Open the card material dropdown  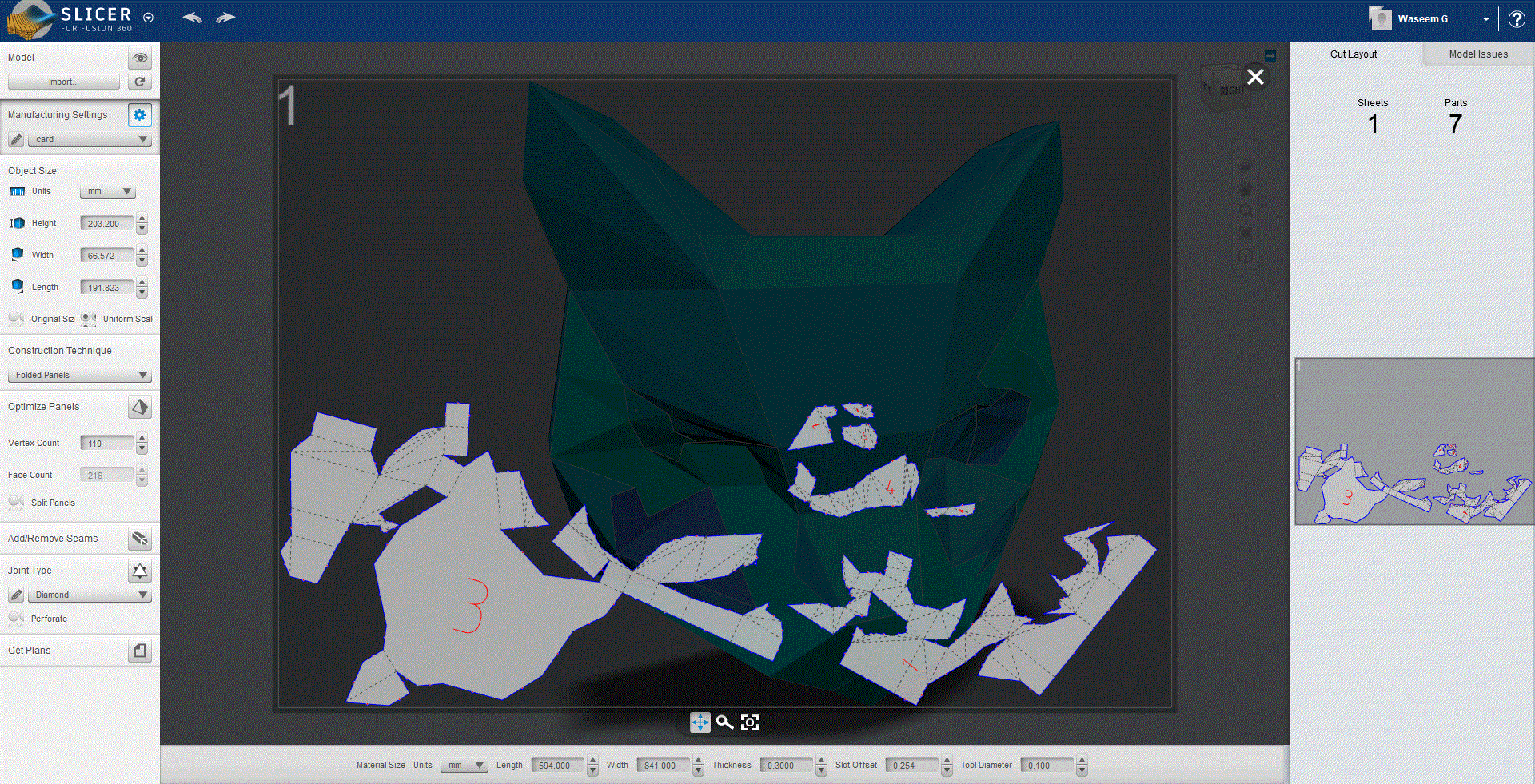pos(89,139)
